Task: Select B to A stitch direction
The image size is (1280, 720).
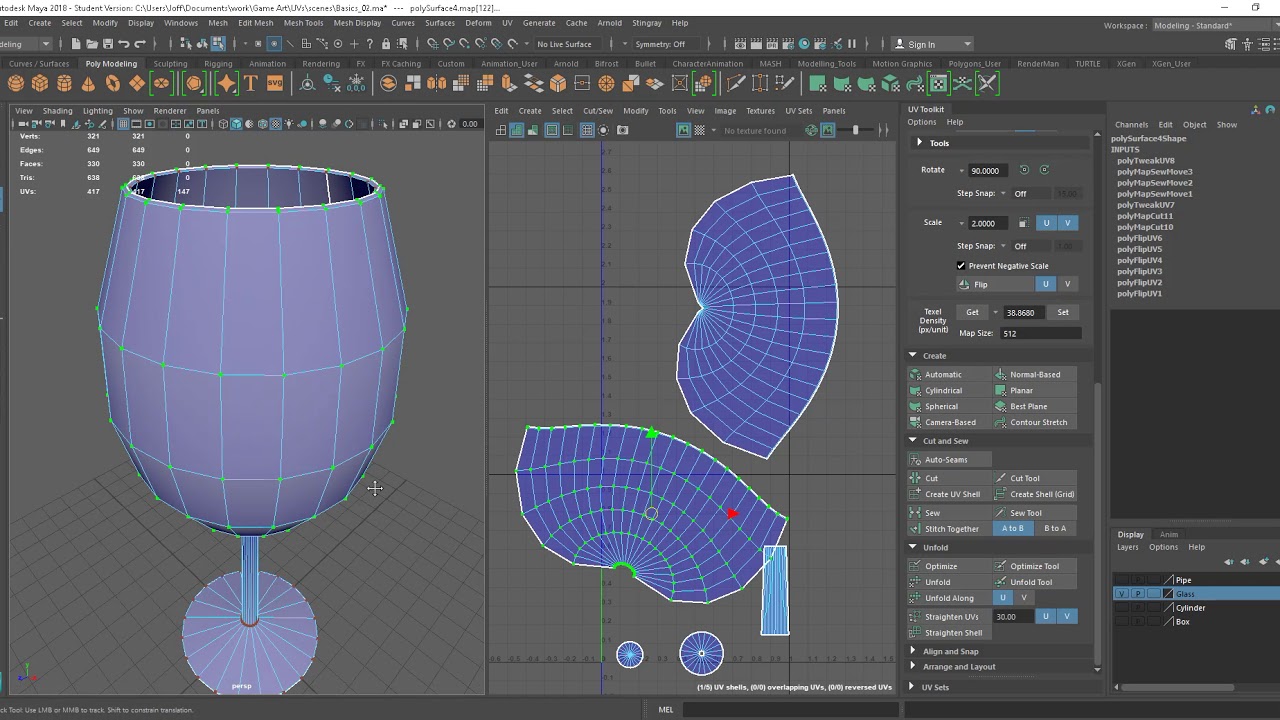Action: click(x=1055, y=529)
